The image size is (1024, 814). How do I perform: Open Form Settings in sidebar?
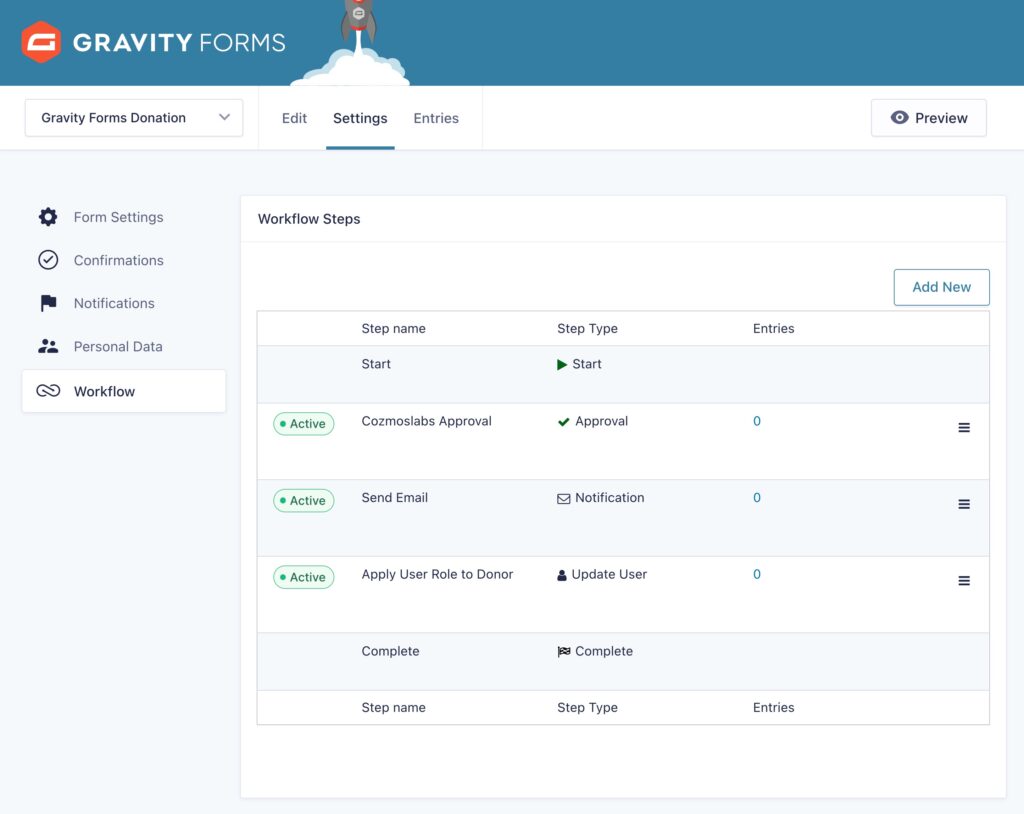tap(118, 217)
